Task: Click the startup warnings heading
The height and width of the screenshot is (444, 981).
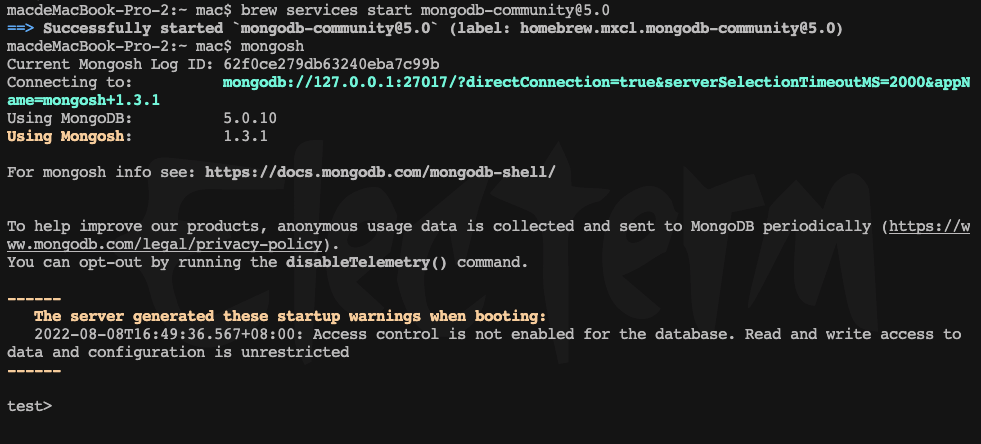Action: [290, 316]
